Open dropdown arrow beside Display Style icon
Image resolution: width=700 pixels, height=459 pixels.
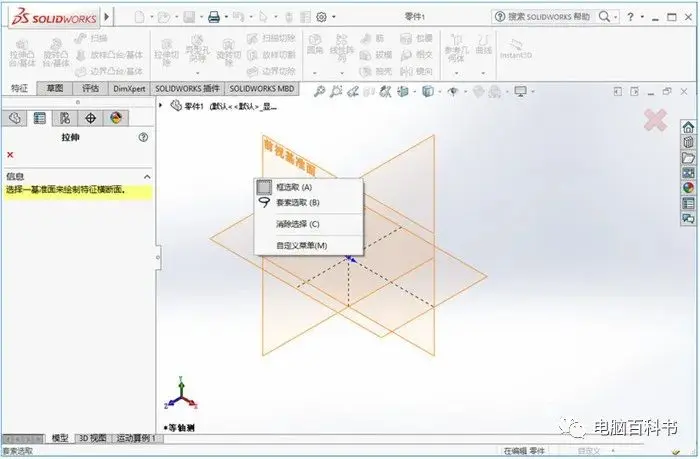click(440, 92)
